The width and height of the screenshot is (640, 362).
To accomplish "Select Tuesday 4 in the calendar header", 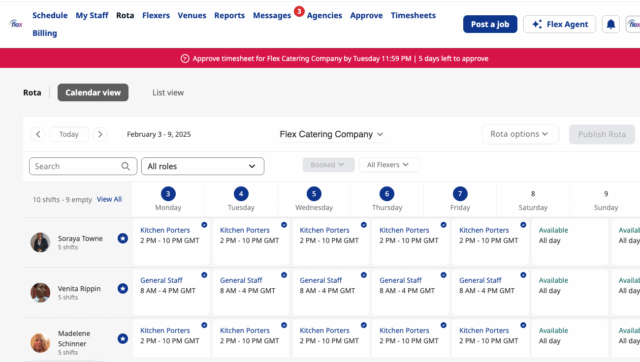I will (241, 200).
